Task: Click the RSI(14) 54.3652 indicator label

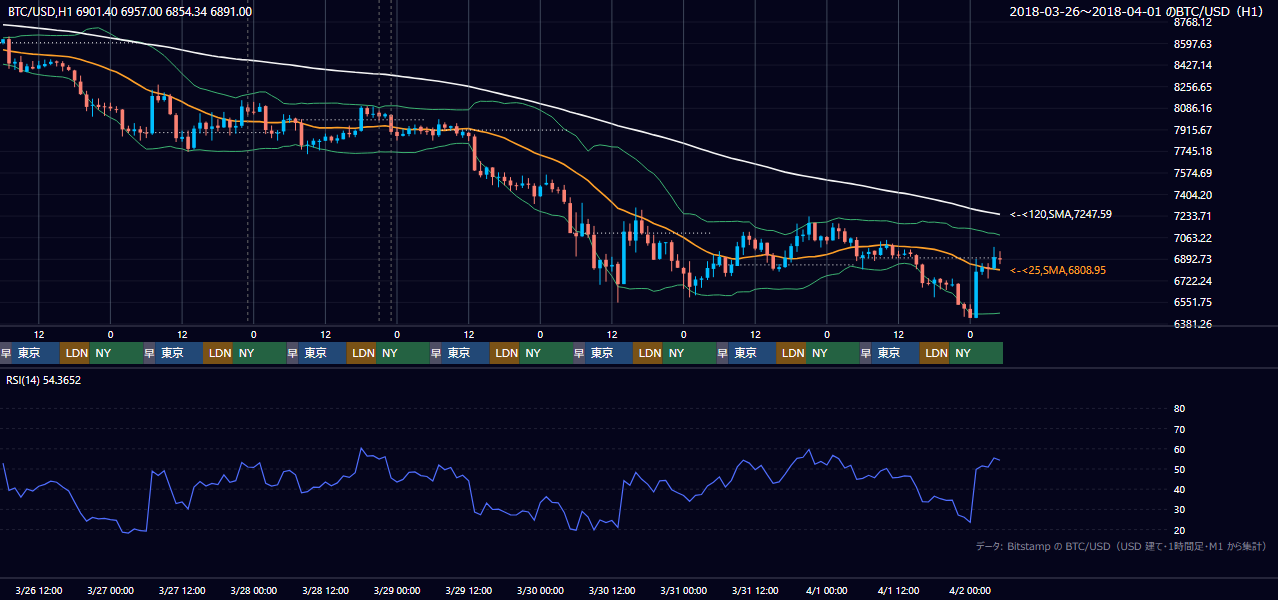Action: click(43, 380)
